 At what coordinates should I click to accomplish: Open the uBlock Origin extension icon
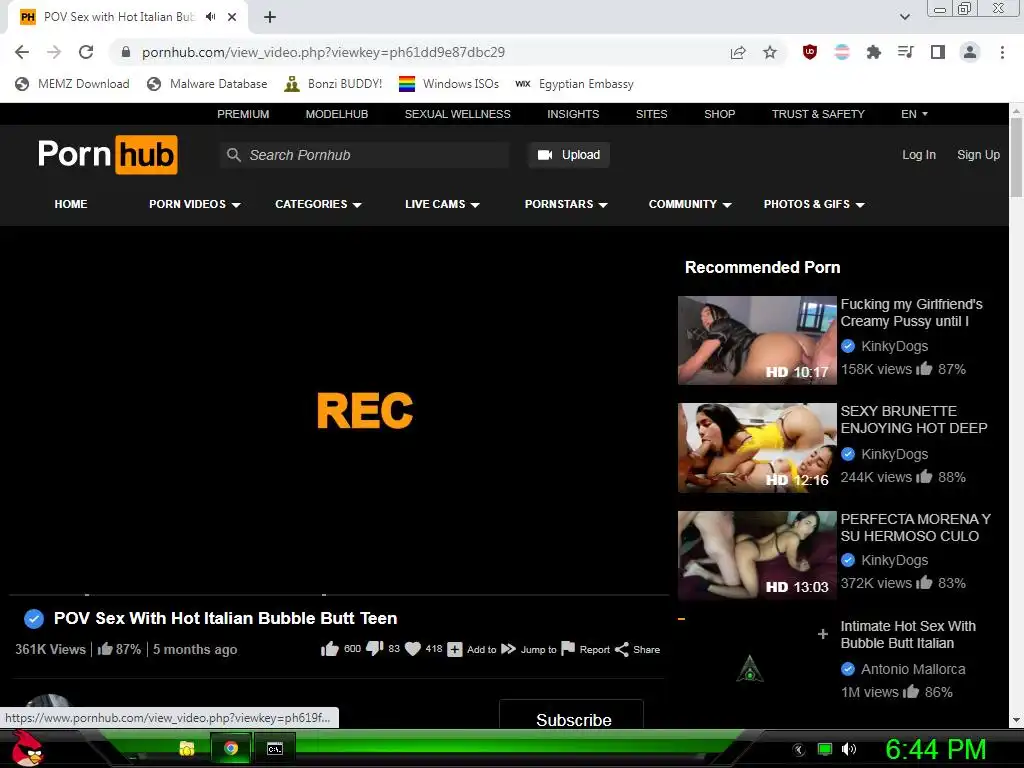tap(810, 52)
